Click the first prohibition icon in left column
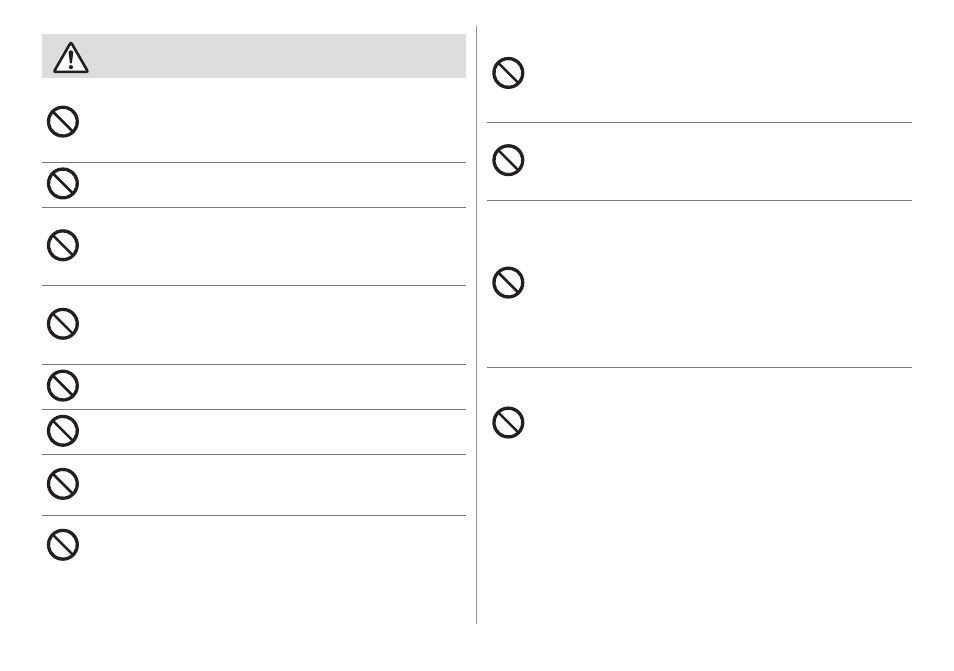 pos(63,122)
